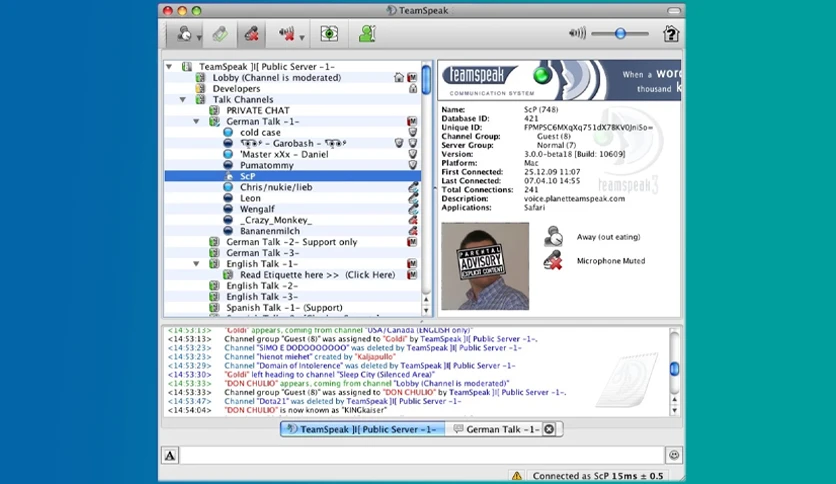Click the status orb next to Pumatommy

click(228, 165)
